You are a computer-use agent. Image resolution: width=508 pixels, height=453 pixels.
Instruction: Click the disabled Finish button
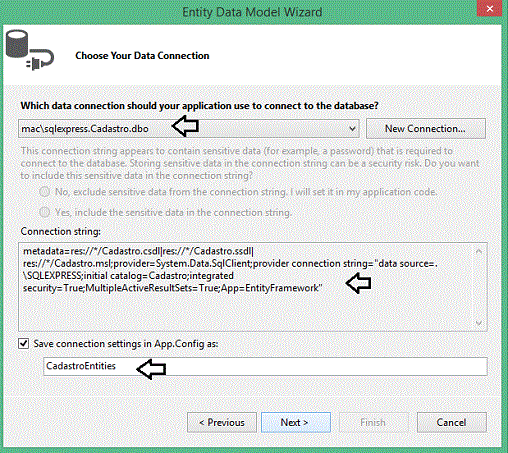(374, 422)
